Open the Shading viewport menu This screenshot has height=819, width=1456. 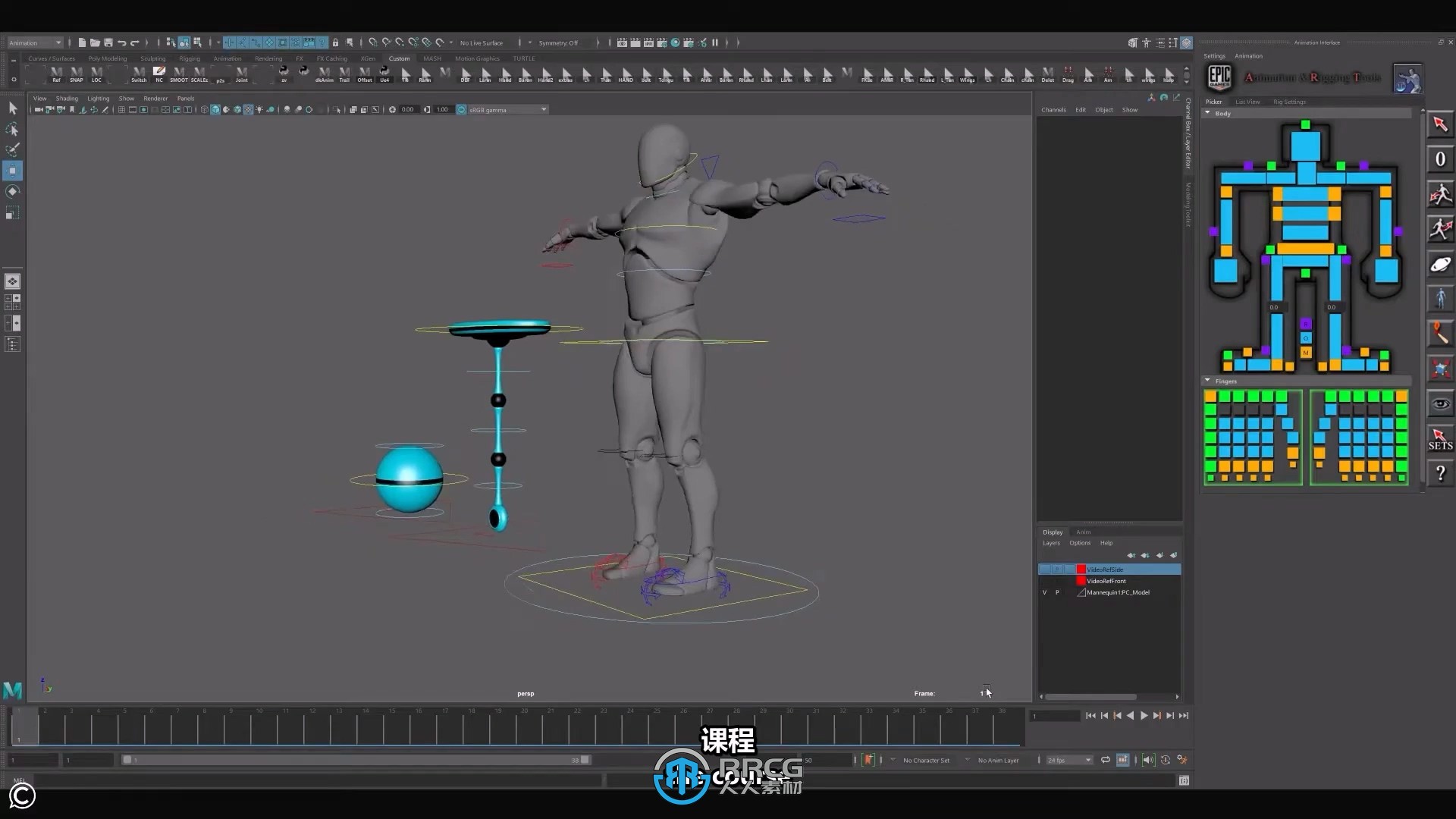(67, 99)
